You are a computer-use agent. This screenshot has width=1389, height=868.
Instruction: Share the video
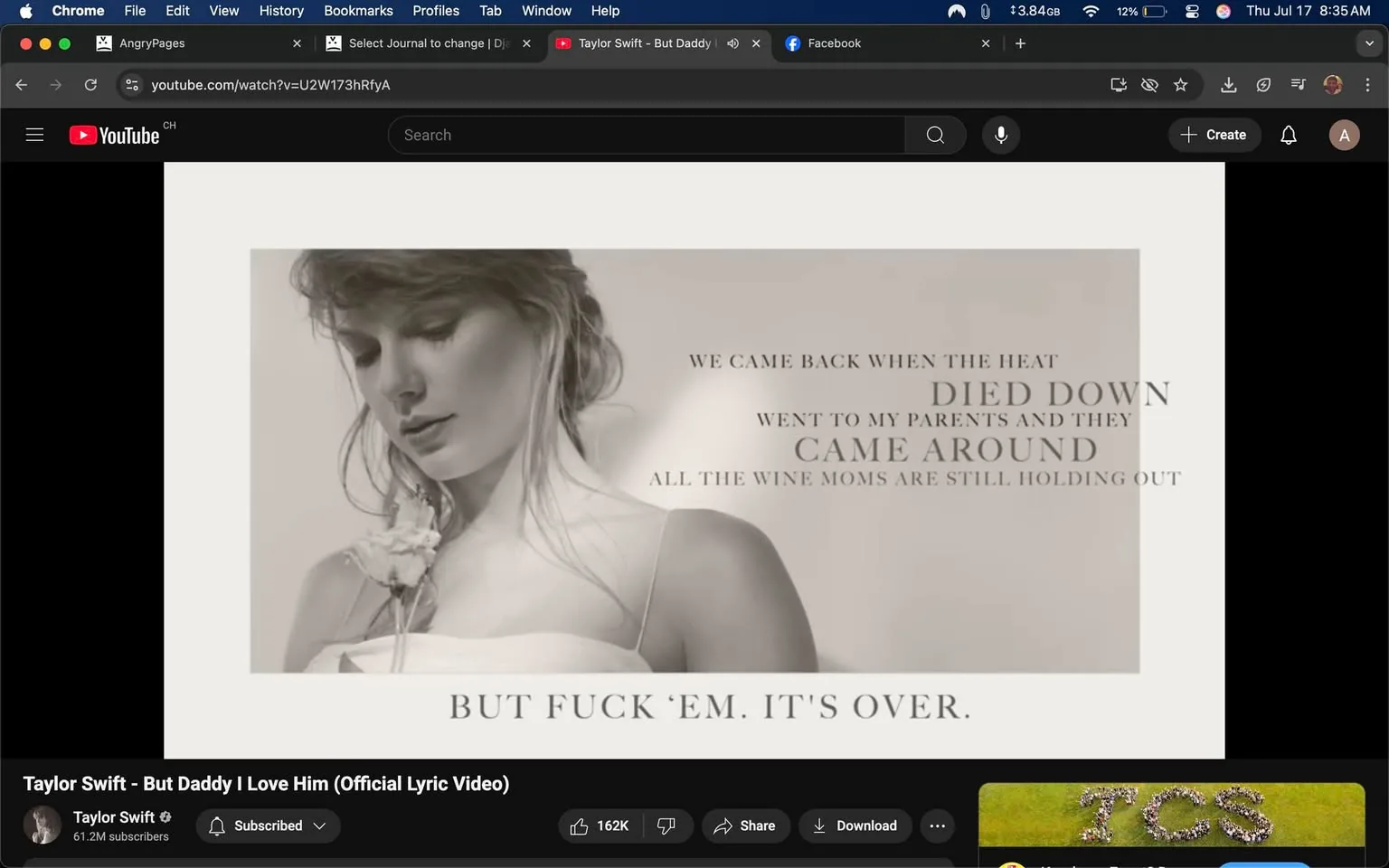coord(745,826)
